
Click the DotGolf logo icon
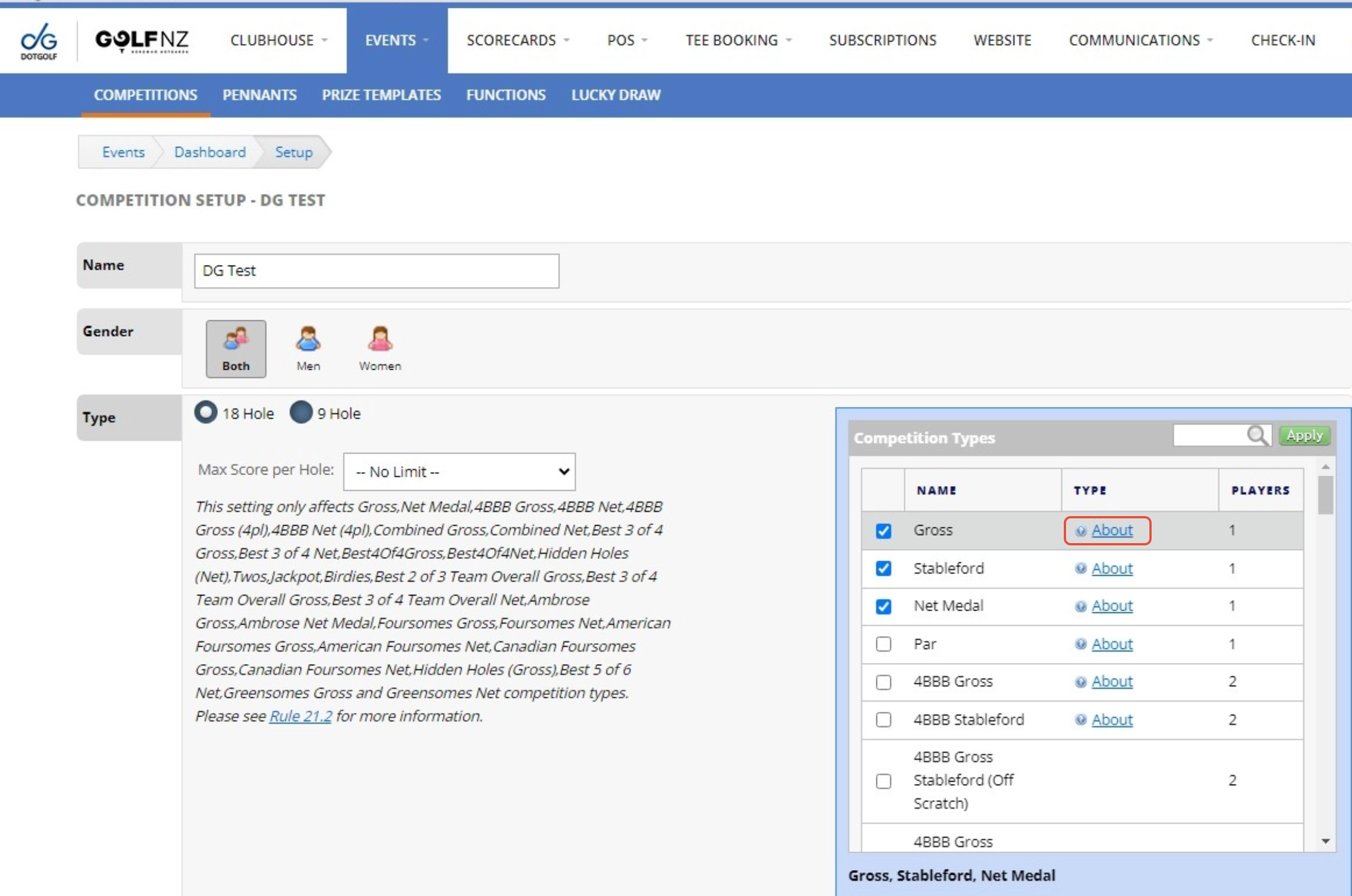coord(39,41)
